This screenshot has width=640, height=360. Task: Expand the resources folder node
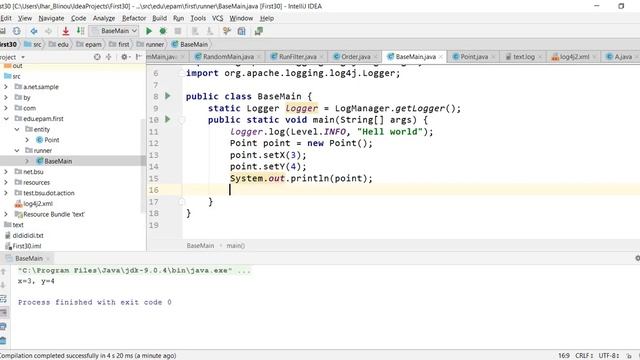pos(6,182)
